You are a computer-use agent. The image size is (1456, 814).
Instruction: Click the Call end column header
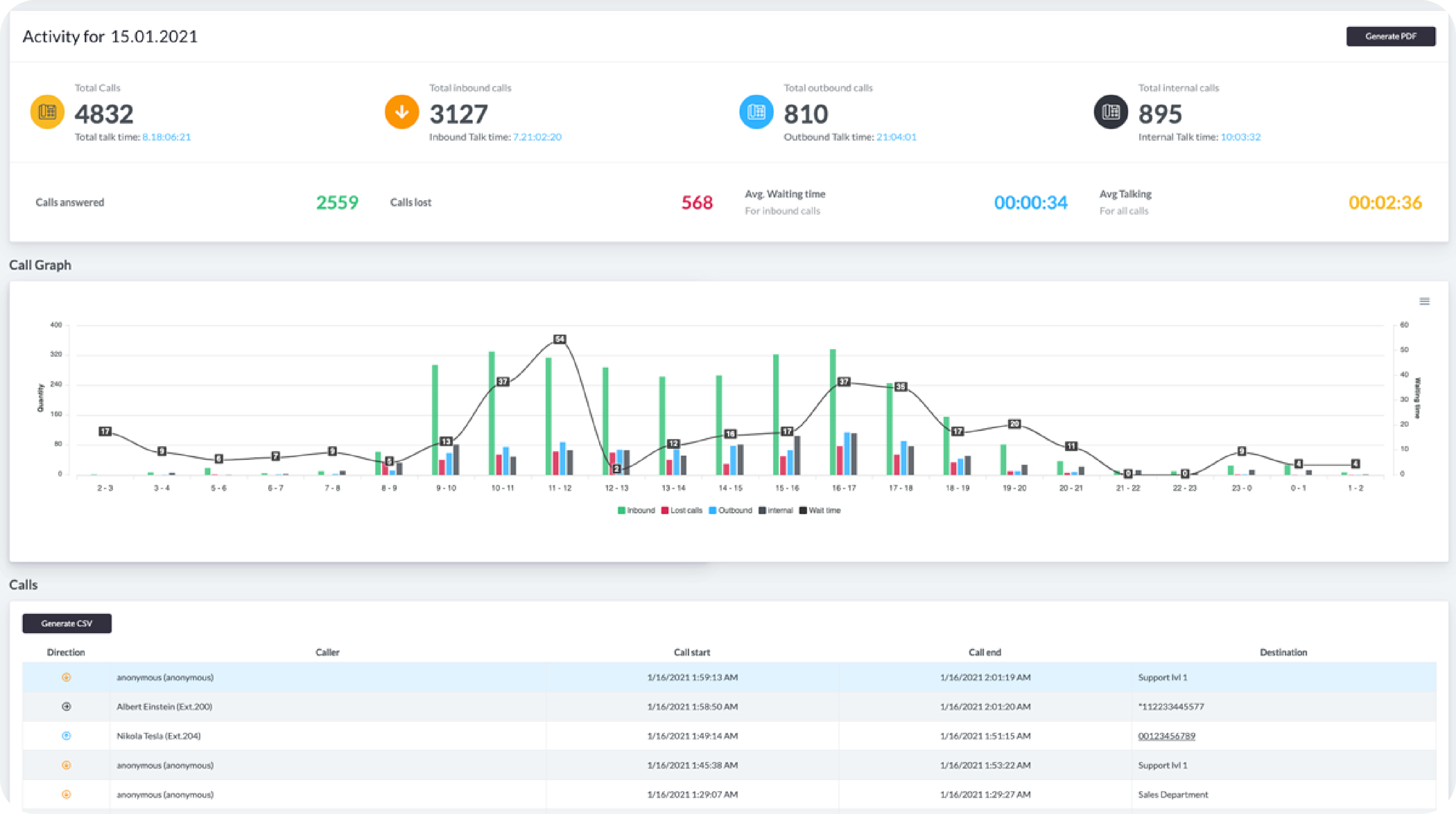[x=985, y=653]
